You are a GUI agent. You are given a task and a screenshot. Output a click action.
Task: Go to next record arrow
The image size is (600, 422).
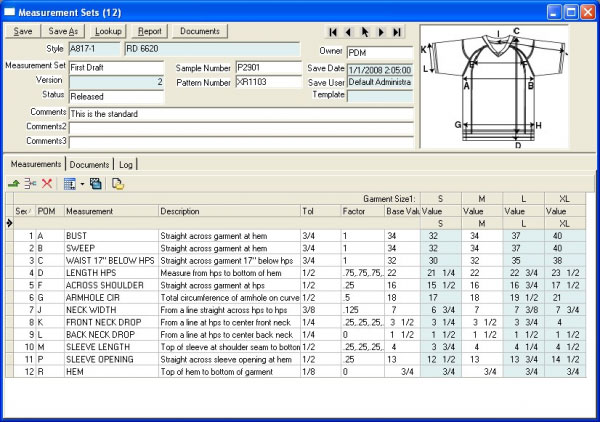tap(381, 32)
